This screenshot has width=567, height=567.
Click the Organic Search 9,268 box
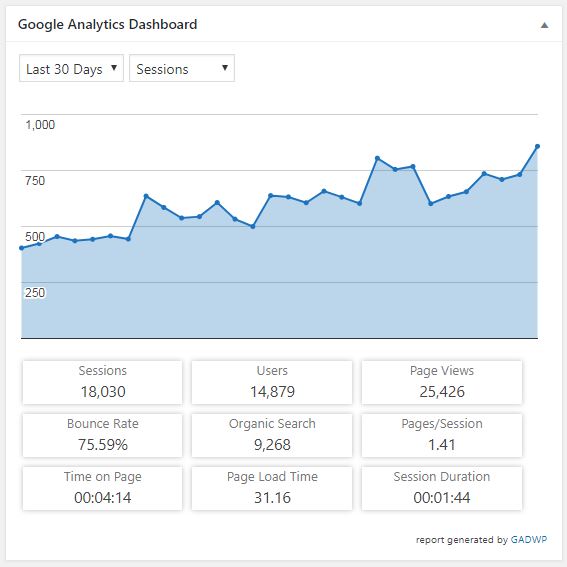click(x=272, y=435)
